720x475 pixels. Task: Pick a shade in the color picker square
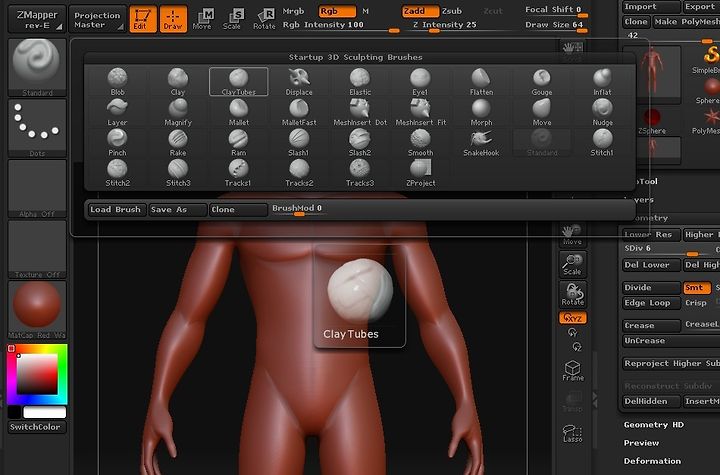(37, 374)
